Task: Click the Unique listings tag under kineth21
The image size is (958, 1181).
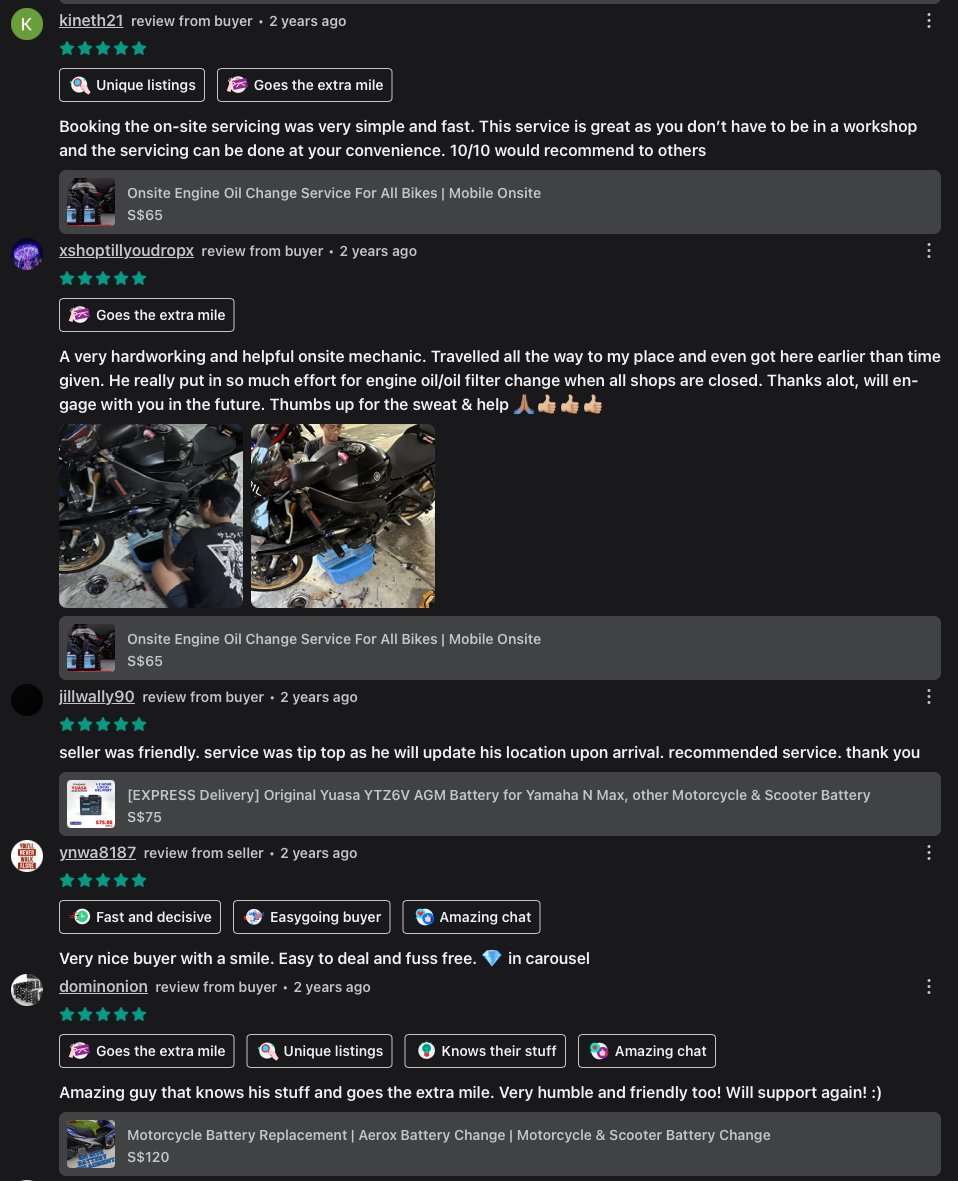Action: [132, 85]
